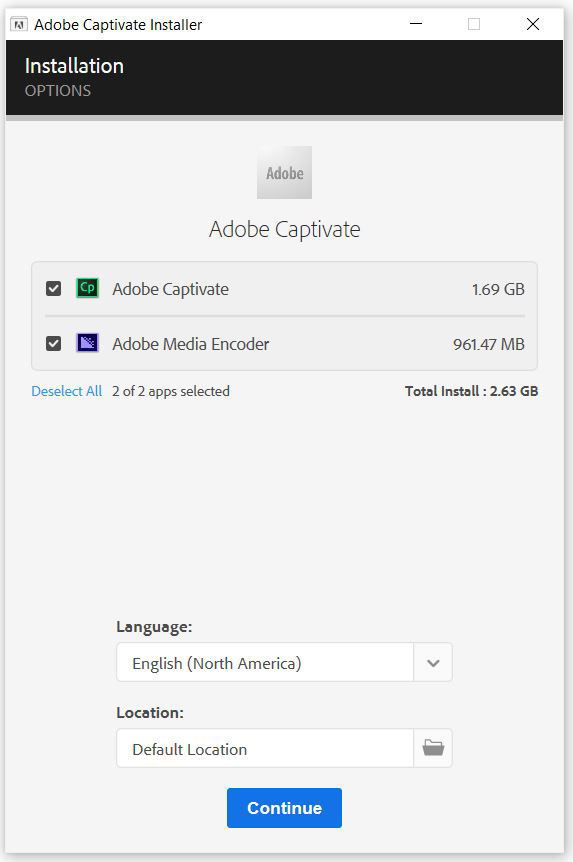This screenshot has width=573, height=862.
Task: Click the Adobe Captivate Cp icon
Action: 87,288
